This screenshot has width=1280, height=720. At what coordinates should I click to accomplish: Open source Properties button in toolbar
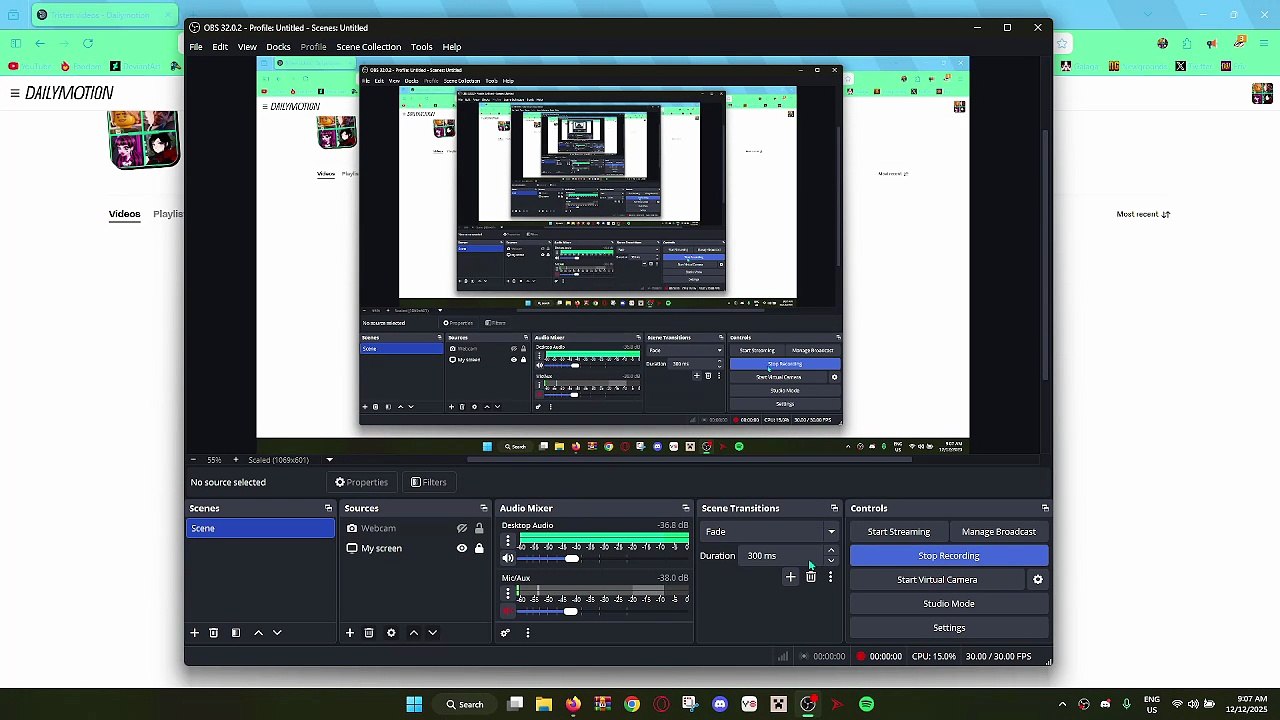[x=362, y=482]
